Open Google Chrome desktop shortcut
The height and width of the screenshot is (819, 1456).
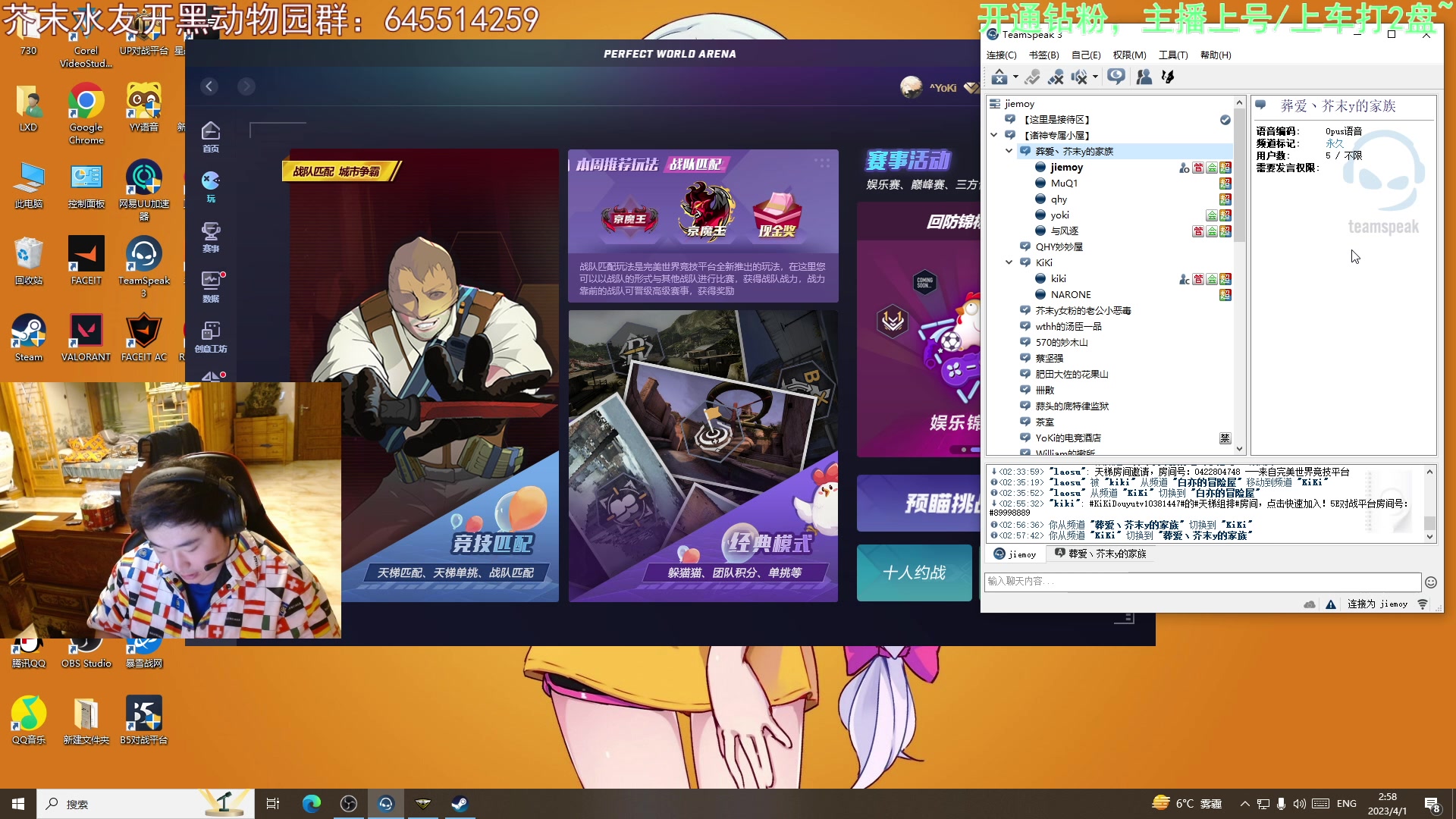tap(86, 114)
